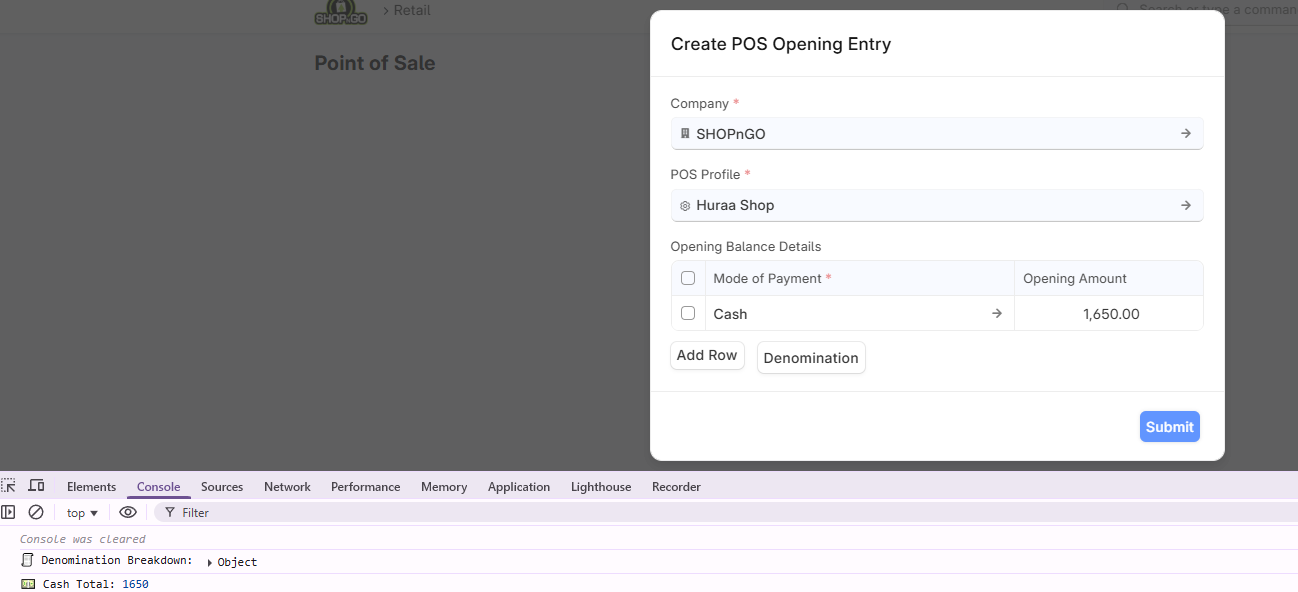Activate the DevTools inspect element picker
This screenshot has width=1298, height=592.
click(9, 486)
